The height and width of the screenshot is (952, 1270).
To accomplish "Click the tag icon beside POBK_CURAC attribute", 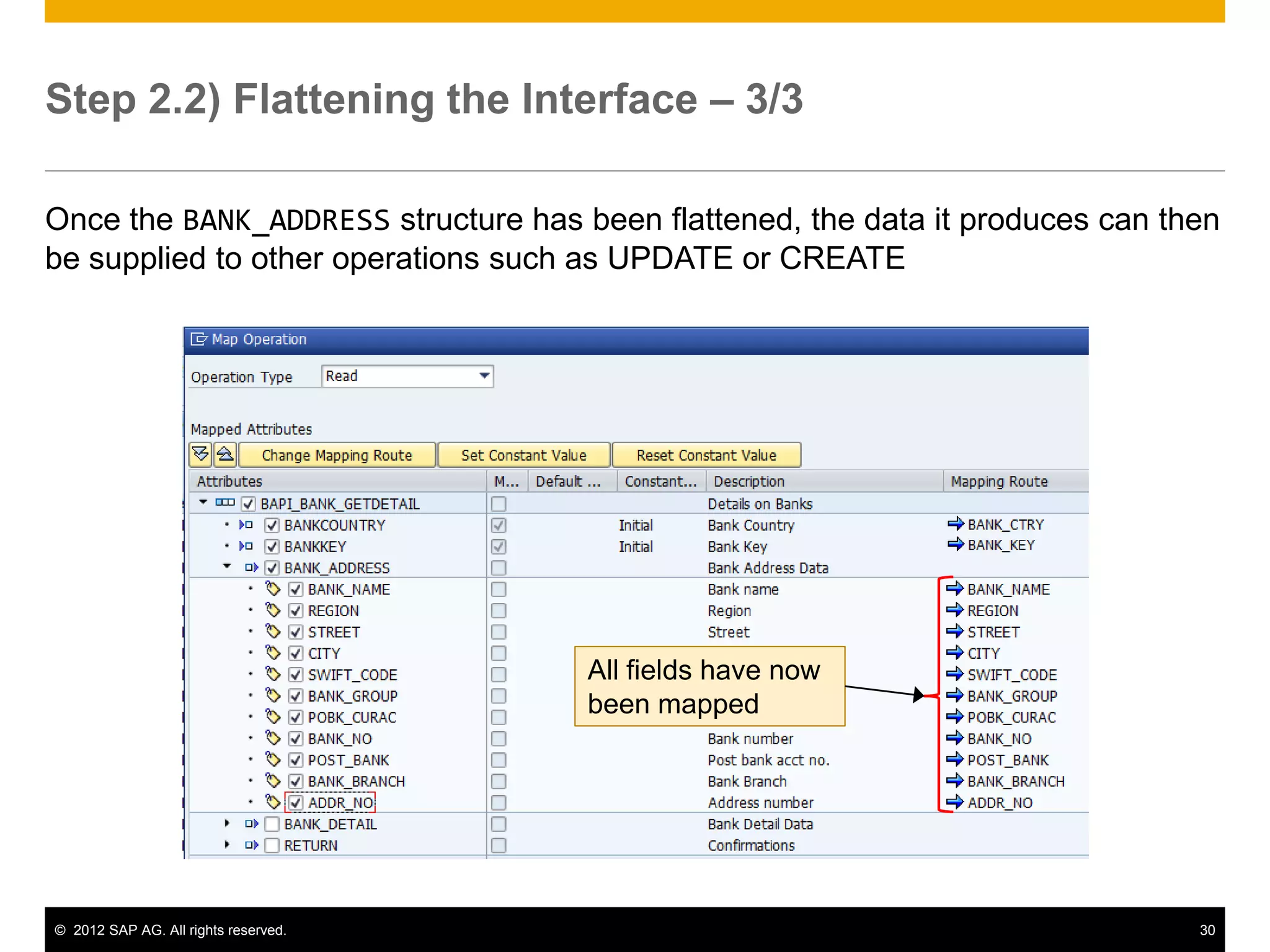I will 273,716.
